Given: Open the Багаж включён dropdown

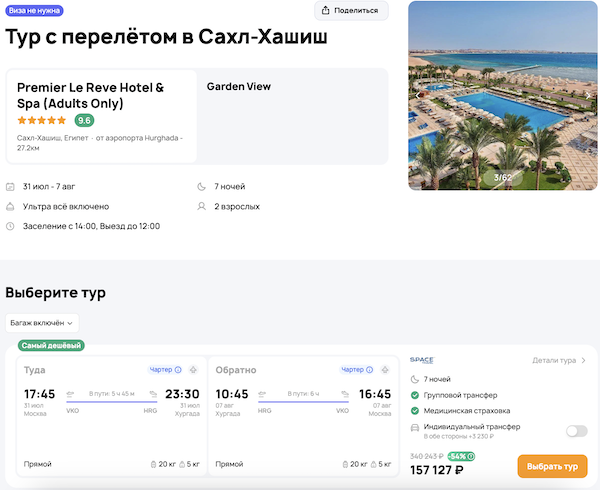Looking at the screenshot, I should 42,323.
